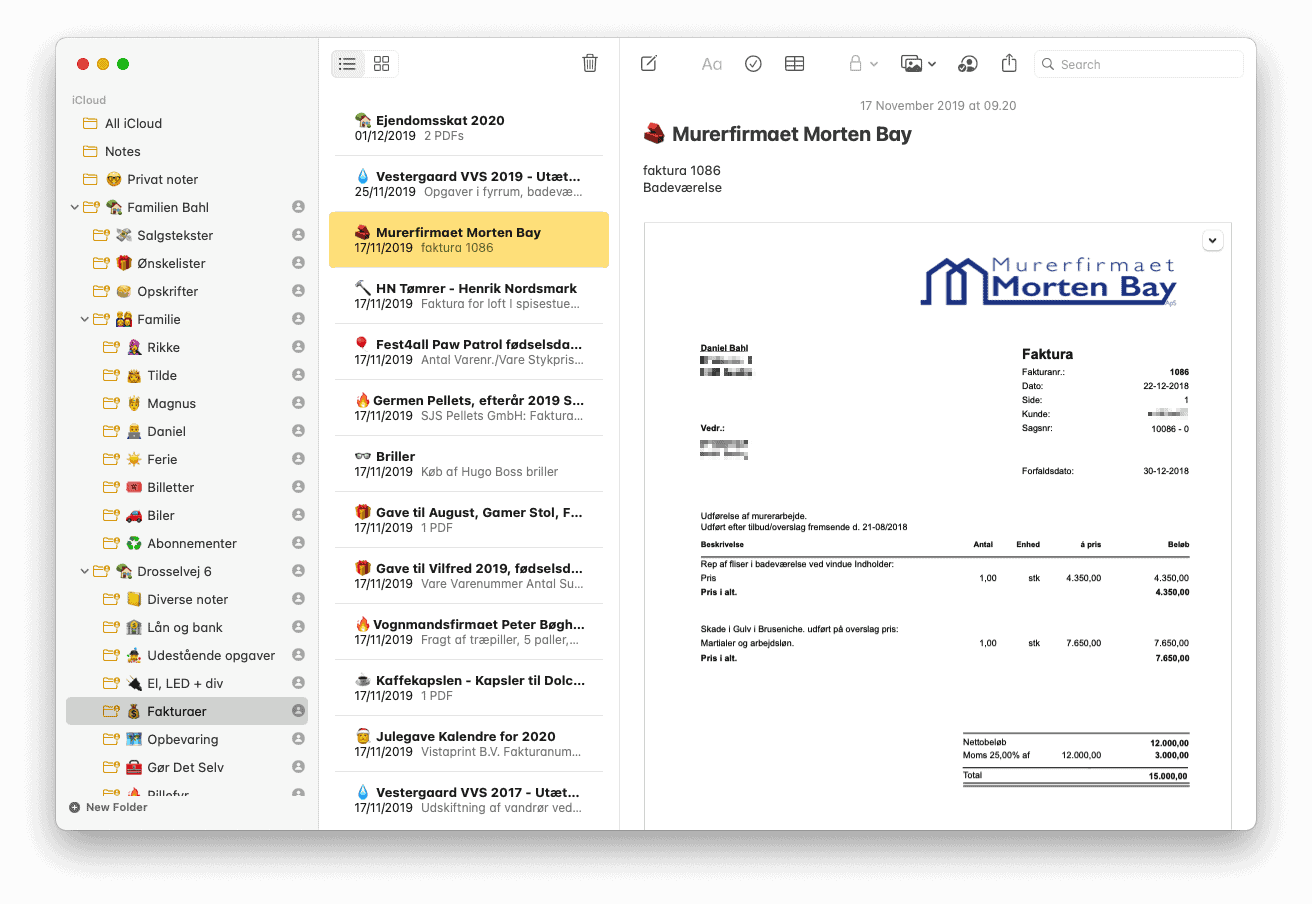1312x904 pixels.
Task: Open the Billetter folder
Action: pyautogui.click(x=187, y=487)
